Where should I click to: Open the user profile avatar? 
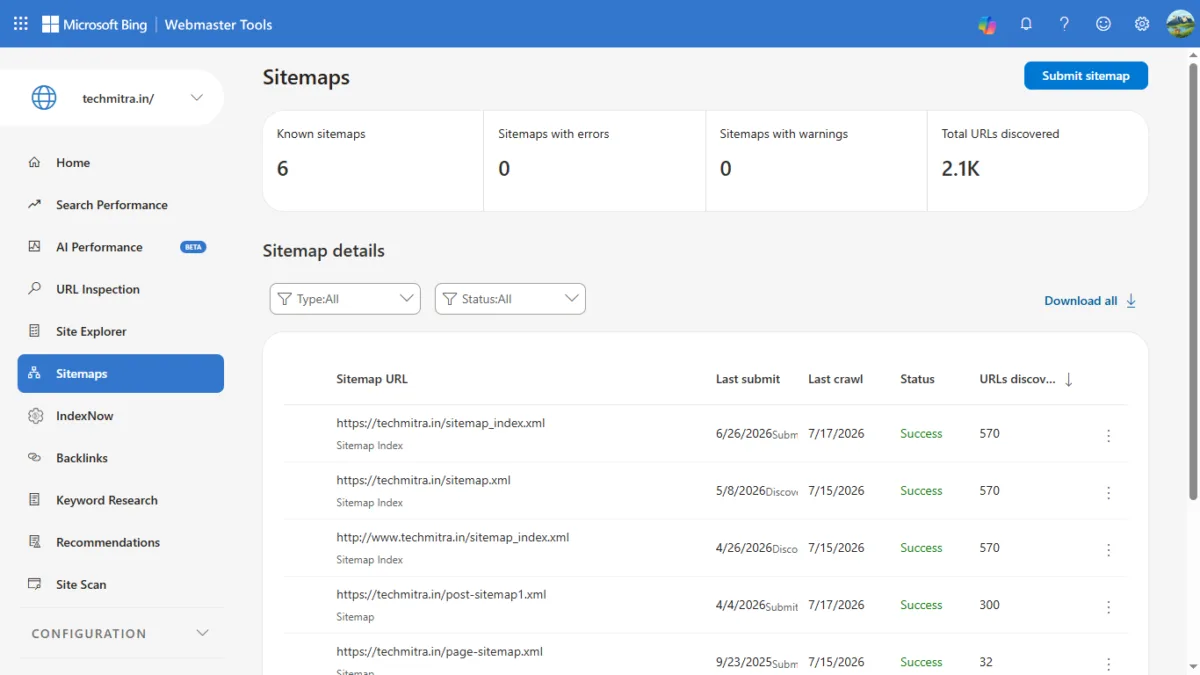1180,24
